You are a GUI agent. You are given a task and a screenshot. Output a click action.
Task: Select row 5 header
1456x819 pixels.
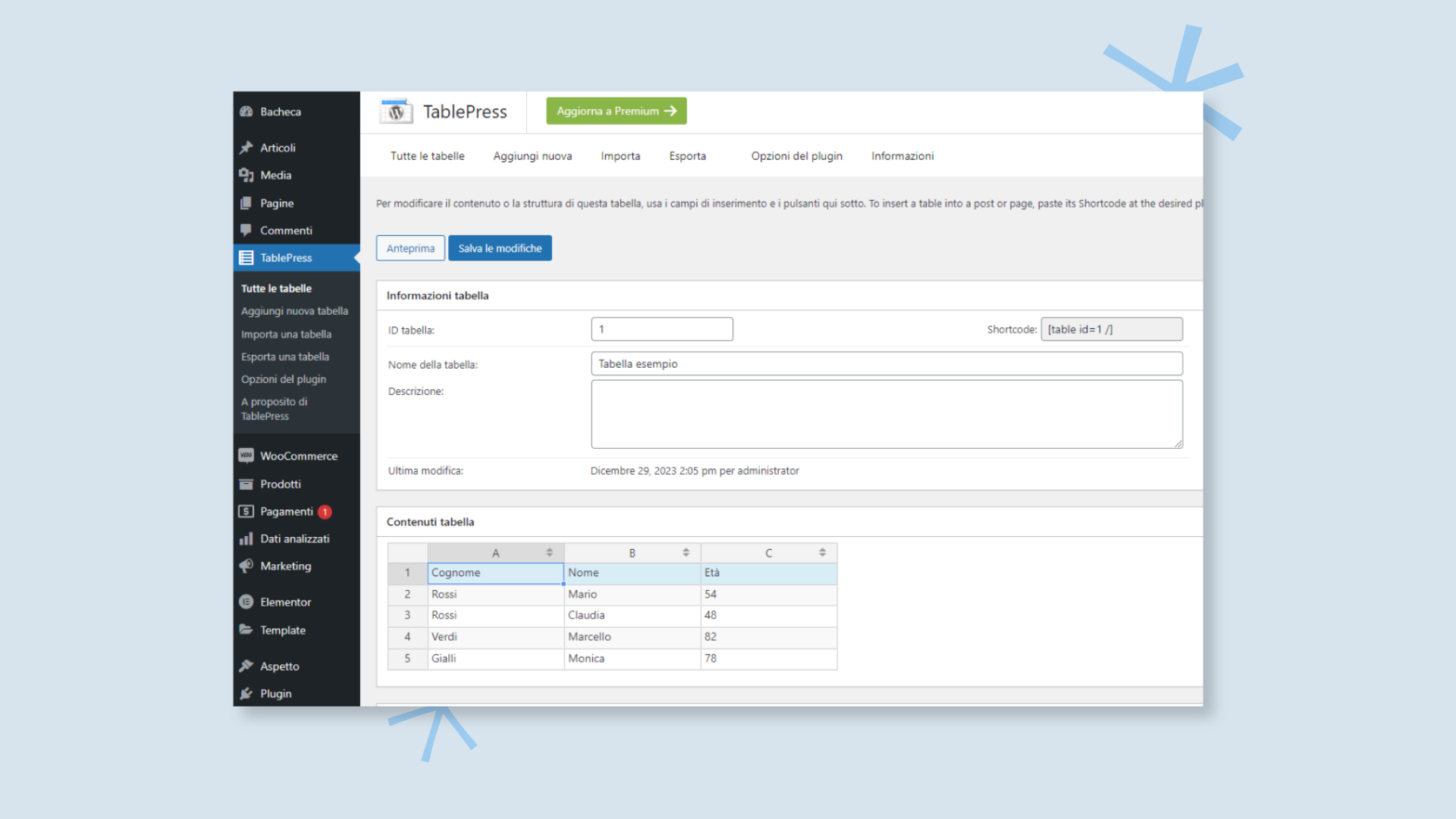407,658
